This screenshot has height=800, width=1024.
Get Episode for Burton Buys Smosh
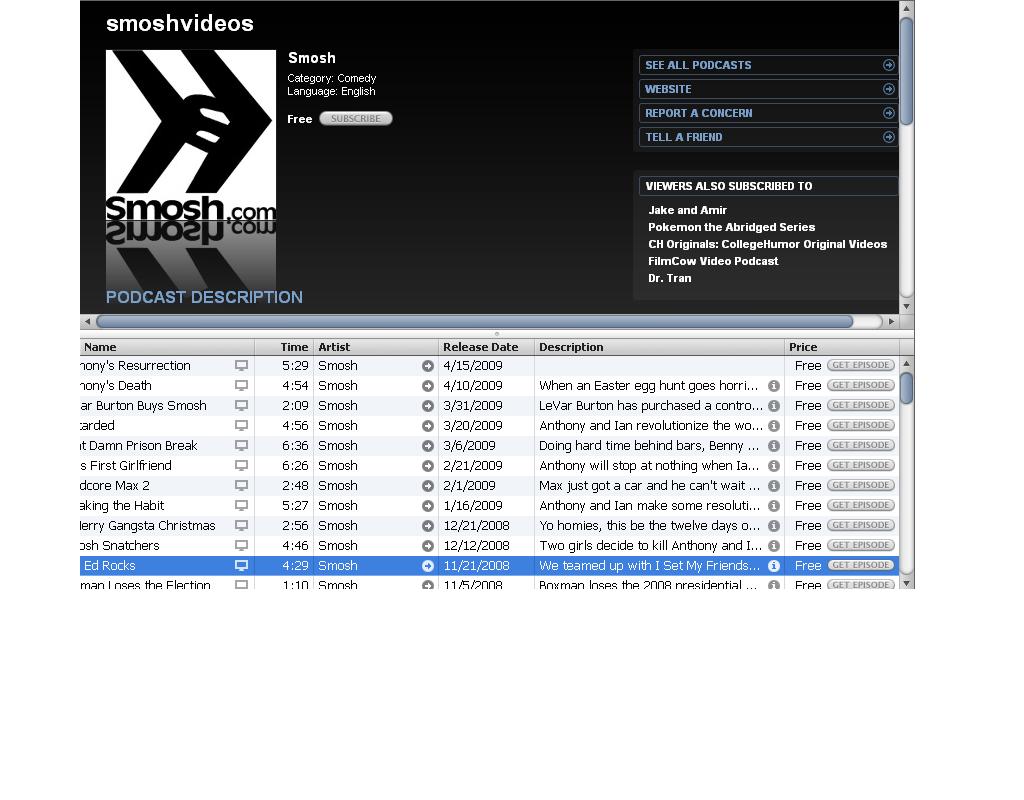coord(861,405)
